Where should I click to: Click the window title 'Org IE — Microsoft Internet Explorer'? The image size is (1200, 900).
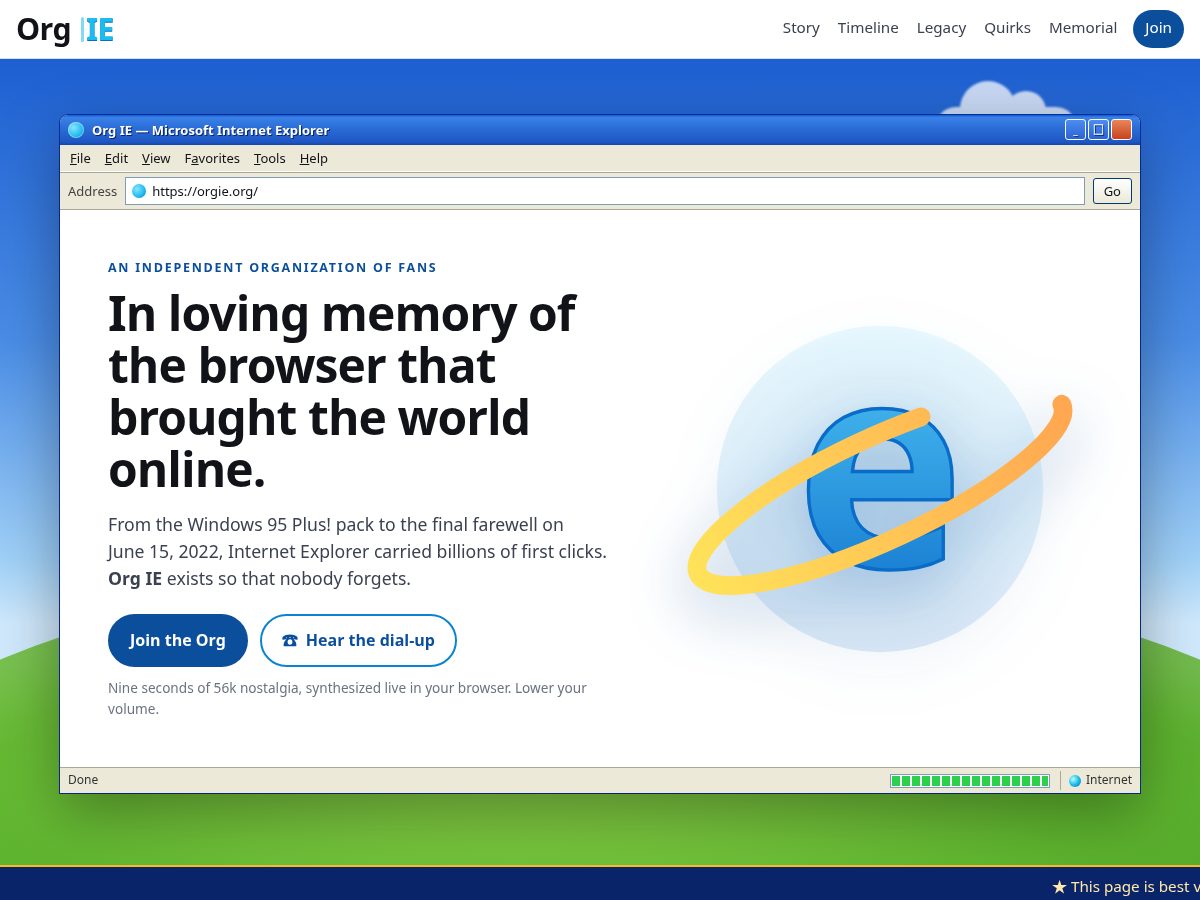pyautogui.click(x=210, y=130)
